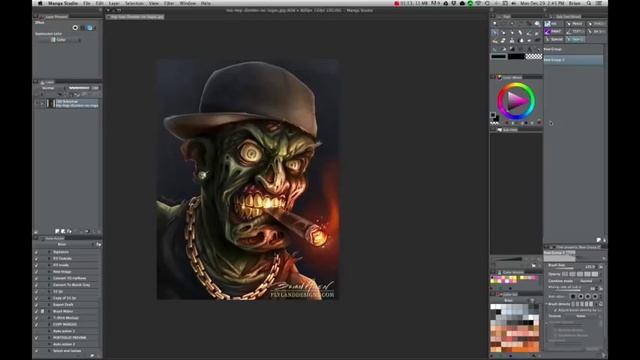Enable the unchecked box for Auto action 1
This screenshot has height=360, width=640.
36,331
